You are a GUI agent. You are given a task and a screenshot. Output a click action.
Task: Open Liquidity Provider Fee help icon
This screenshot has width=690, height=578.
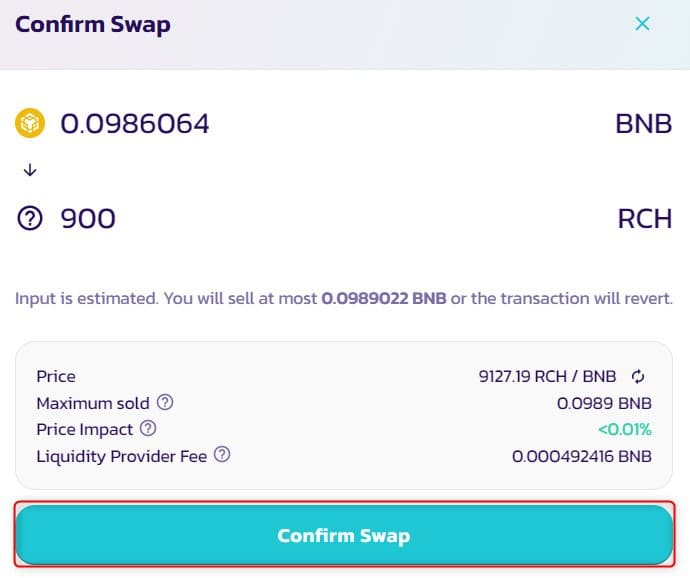pyautogui.click(x=222, y=455)
